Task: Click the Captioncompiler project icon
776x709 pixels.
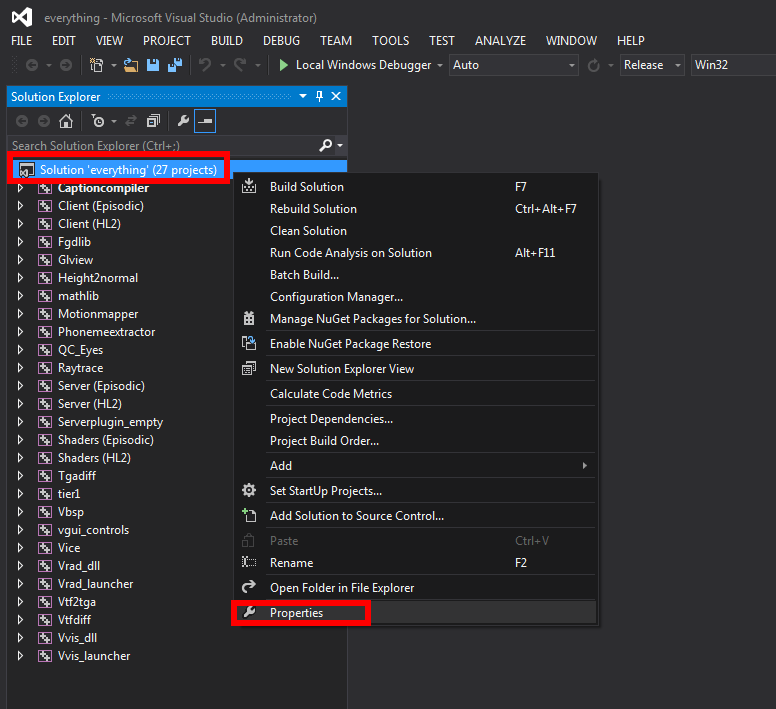Action: (x=45, y=188)
